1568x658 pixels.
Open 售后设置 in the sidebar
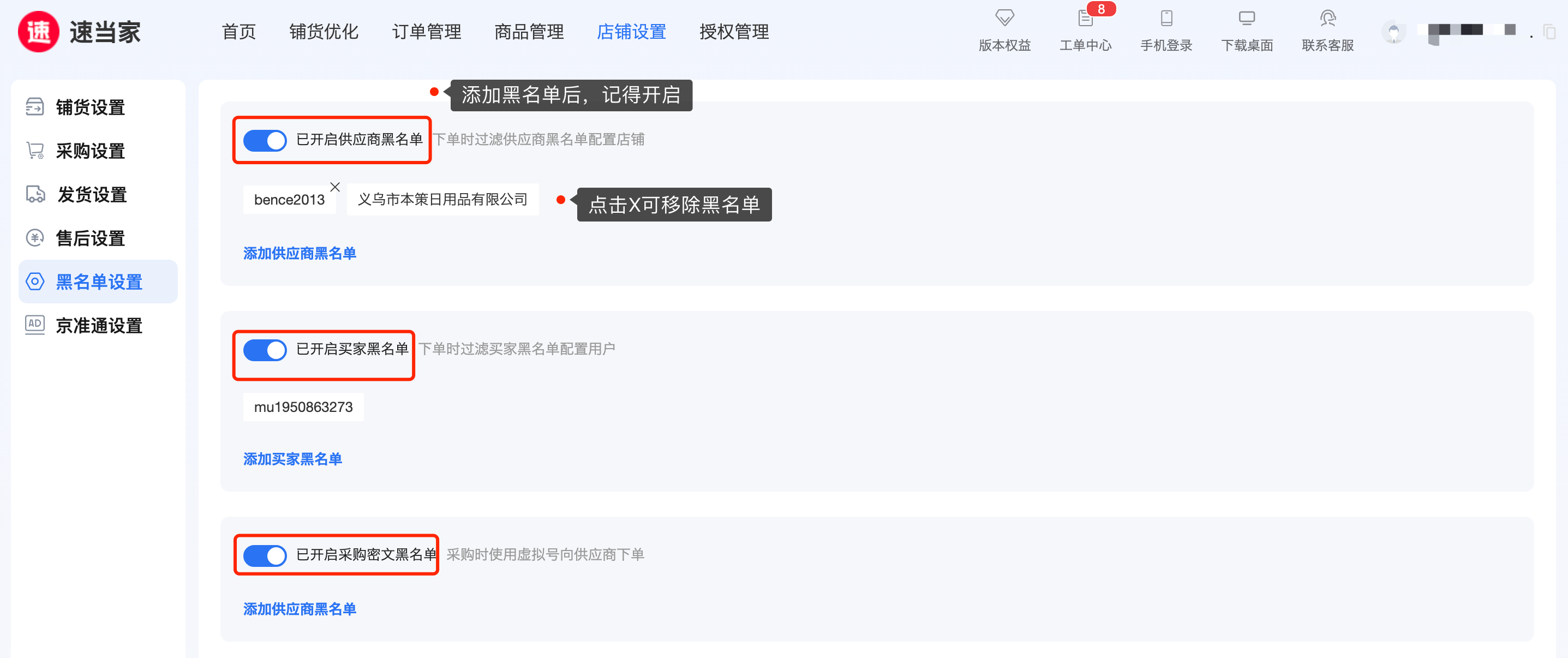[90, 238]
